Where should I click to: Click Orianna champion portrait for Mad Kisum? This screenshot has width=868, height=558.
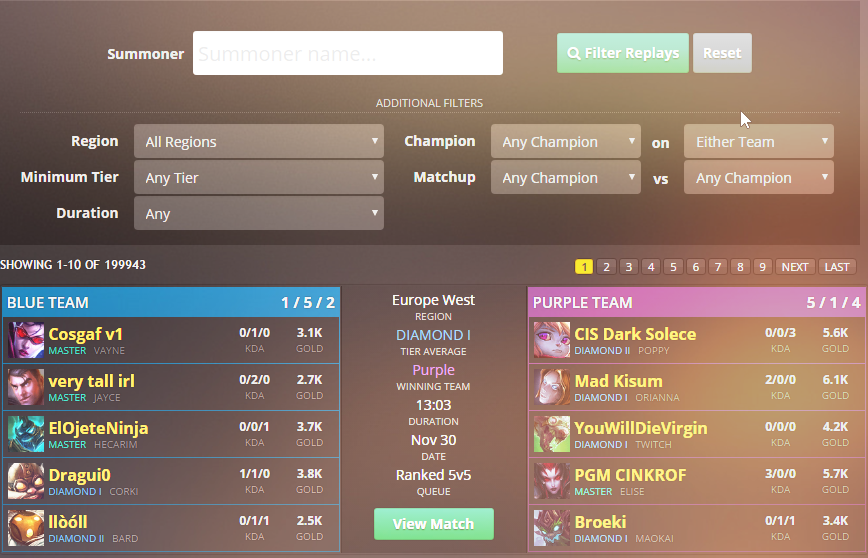pos(552,387)
